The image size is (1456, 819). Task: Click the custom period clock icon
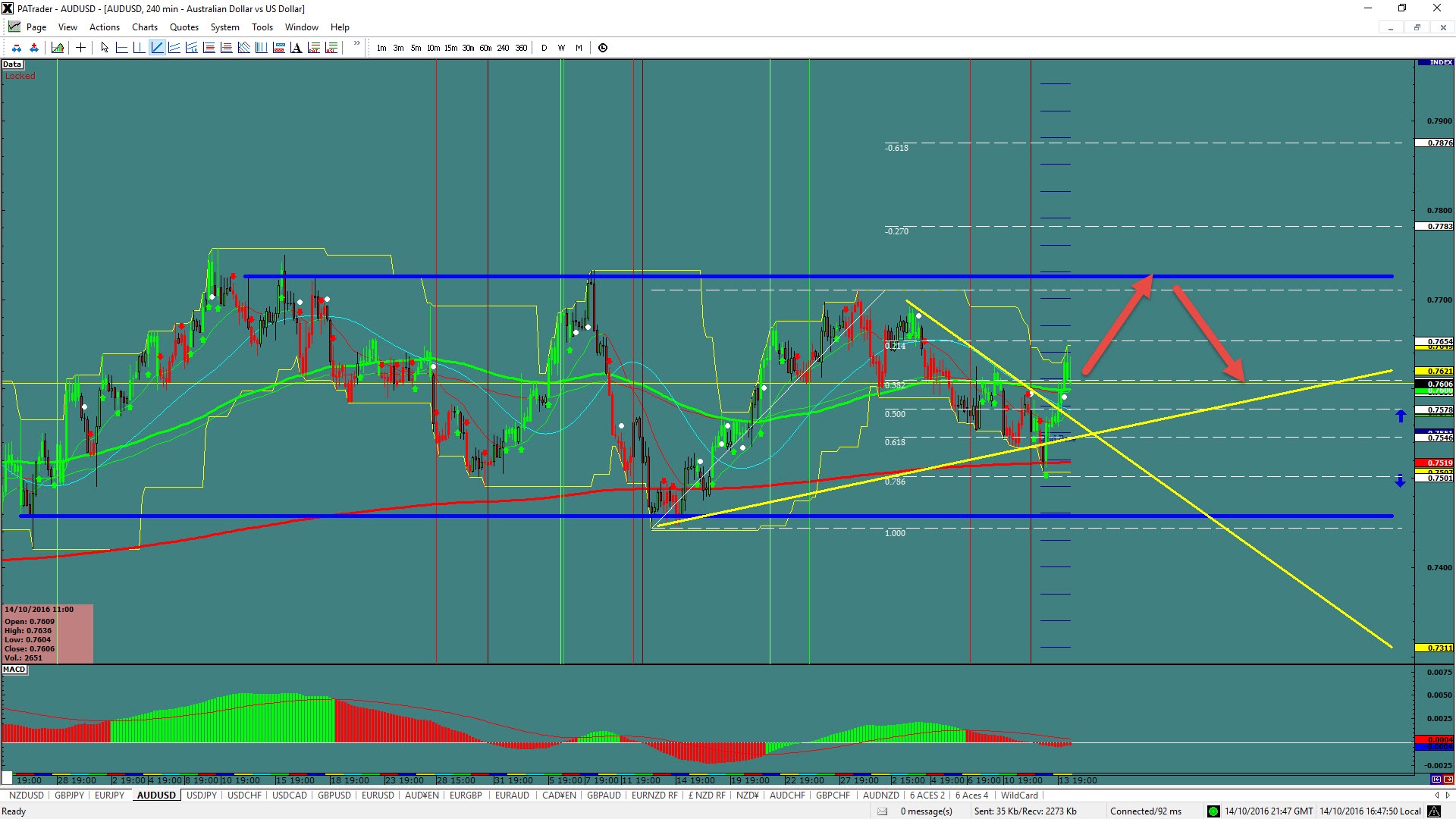click(x=603, y=48)
